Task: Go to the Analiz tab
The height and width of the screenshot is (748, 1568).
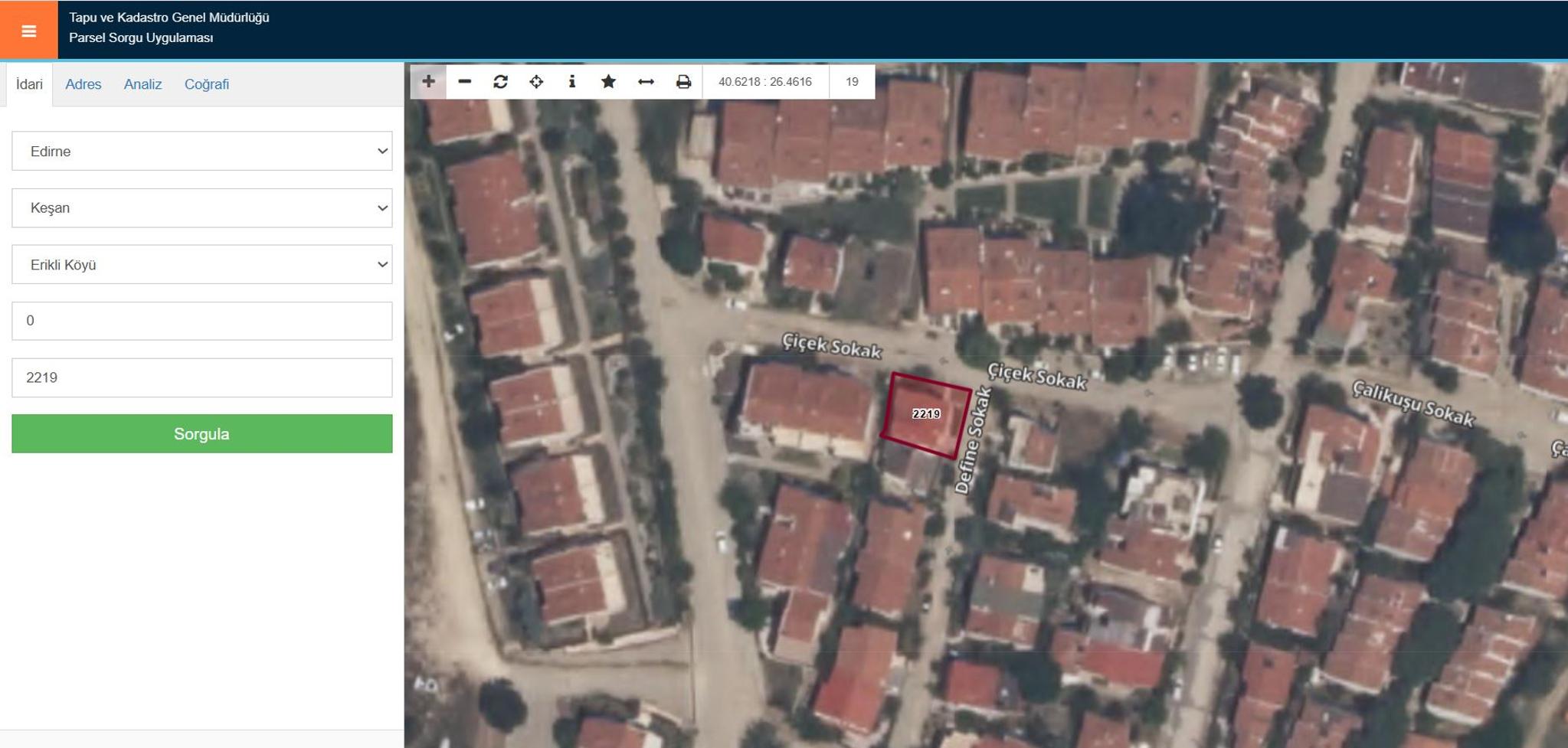Action: pos(142,84)
